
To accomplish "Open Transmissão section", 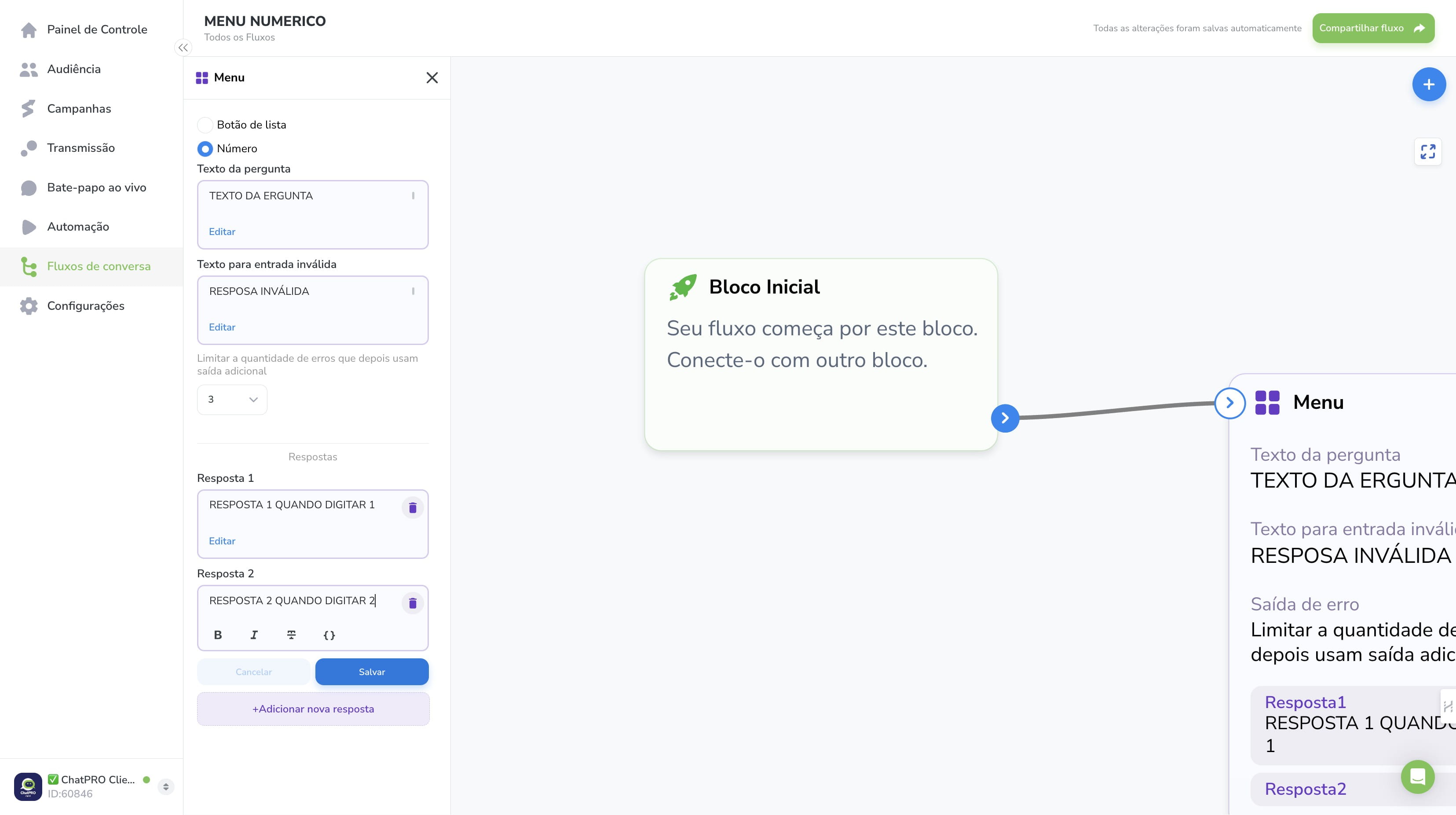I will coord(91,147).
